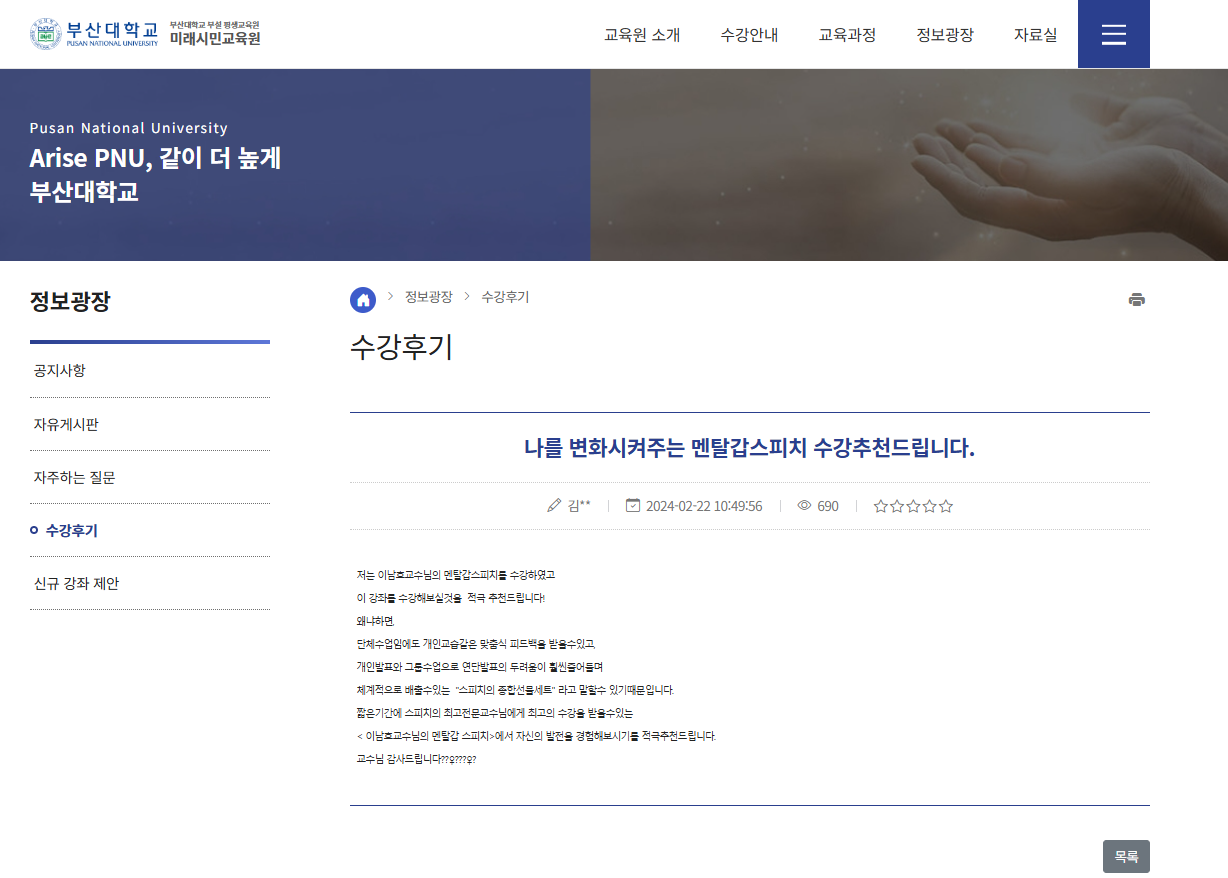Click the pencil author icon
This screenshot has height=878, width=1228.
pos(554,506)
